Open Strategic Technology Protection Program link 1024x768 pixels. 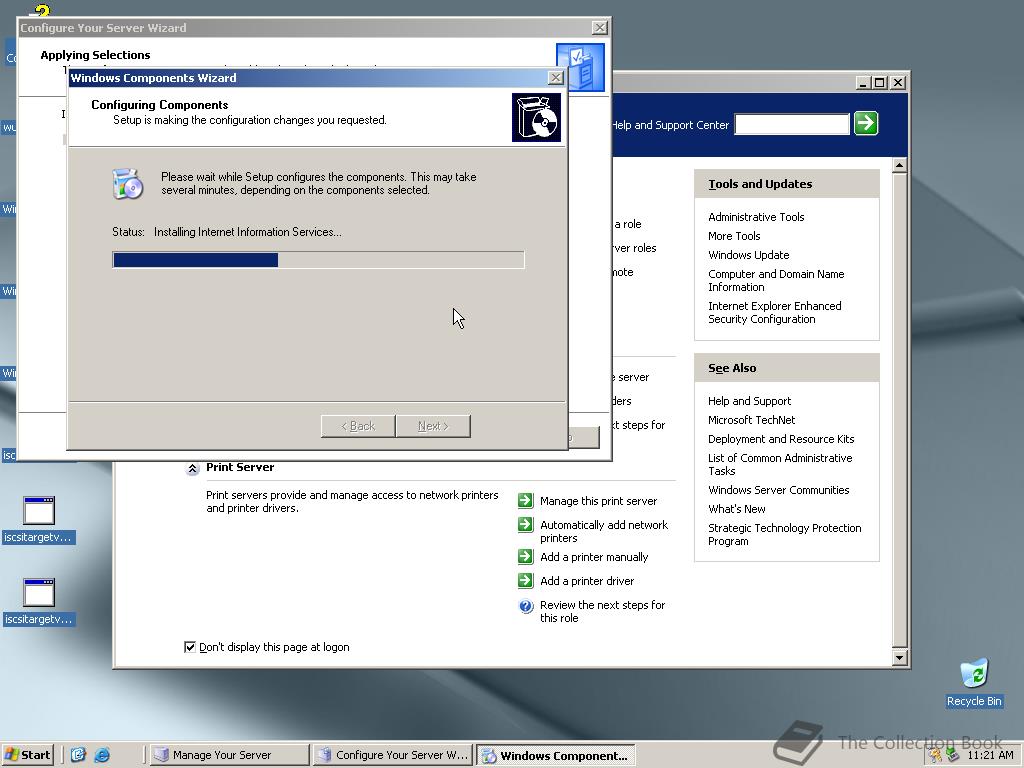pos(784,534)
